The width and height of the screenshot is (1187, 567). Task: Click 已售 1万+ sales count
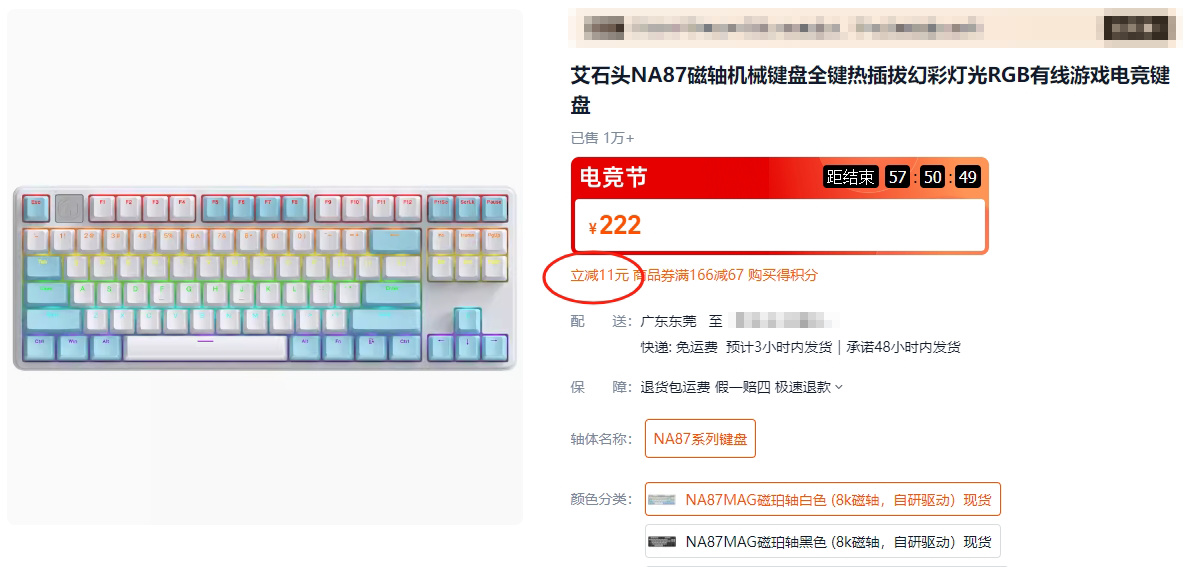[x=603, y=138]
